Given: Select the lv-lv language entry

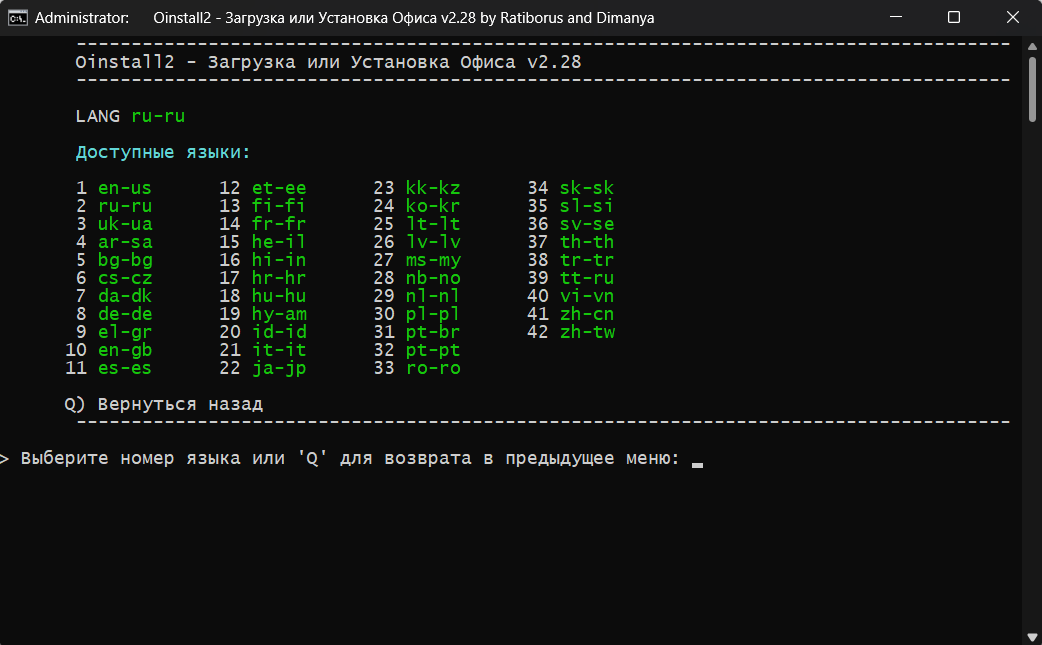Looking at the screenshot, I should (x=433, y=242).
